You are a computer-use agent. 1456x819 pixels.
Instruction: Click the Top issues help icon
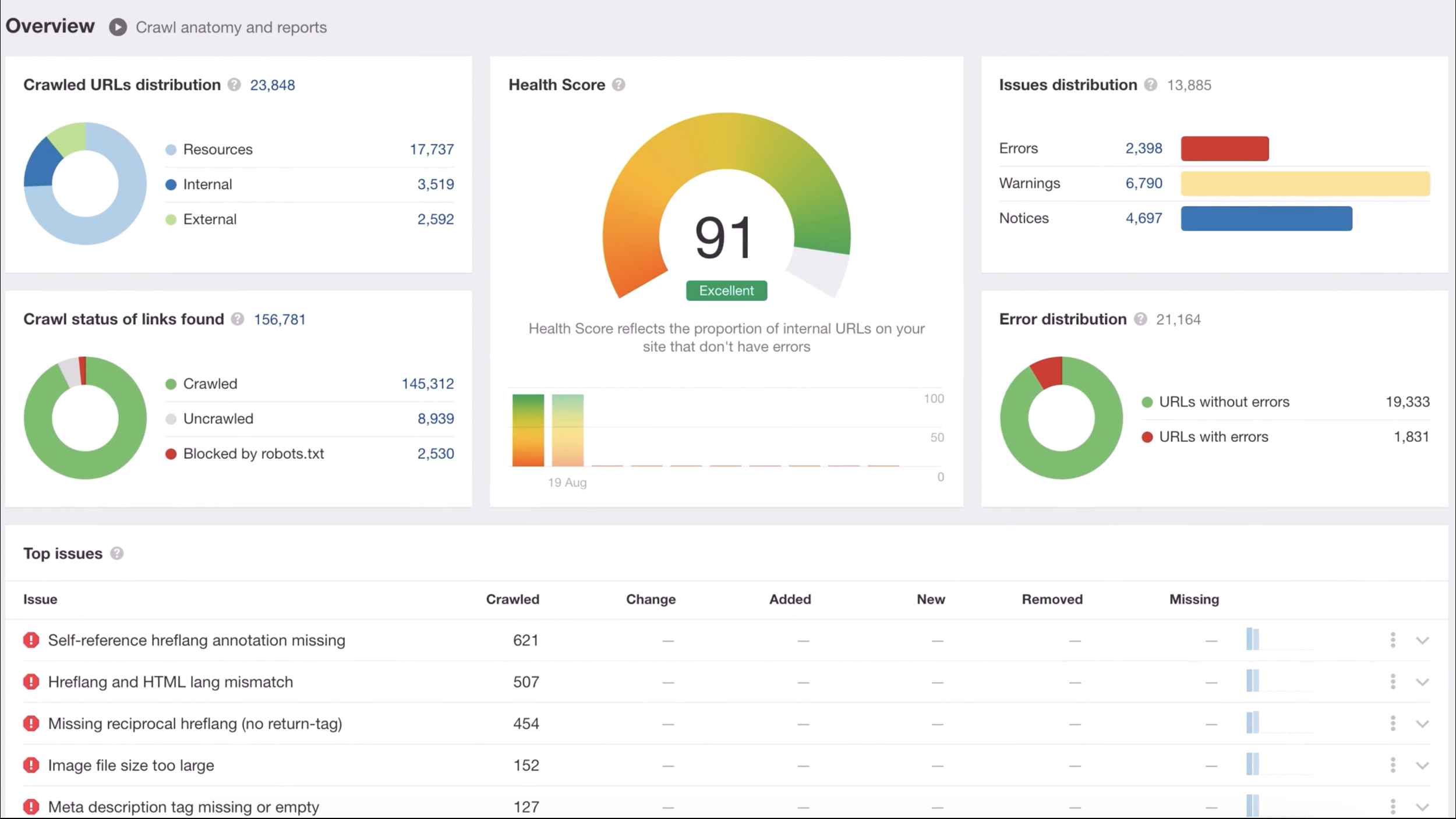(x=116, y=554)
